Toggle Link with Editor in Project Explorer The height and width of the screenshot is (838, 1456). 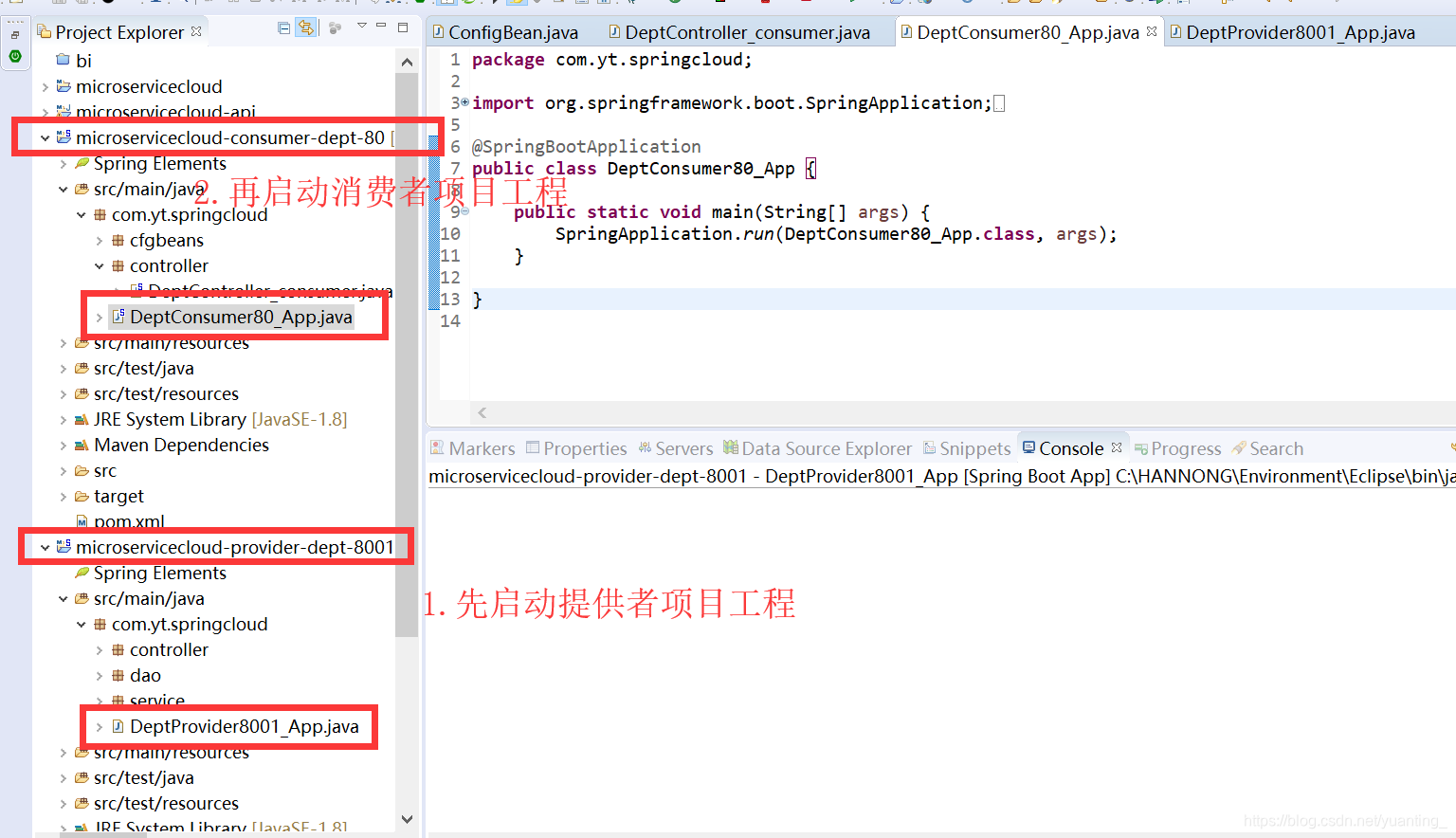coord(306,28)
